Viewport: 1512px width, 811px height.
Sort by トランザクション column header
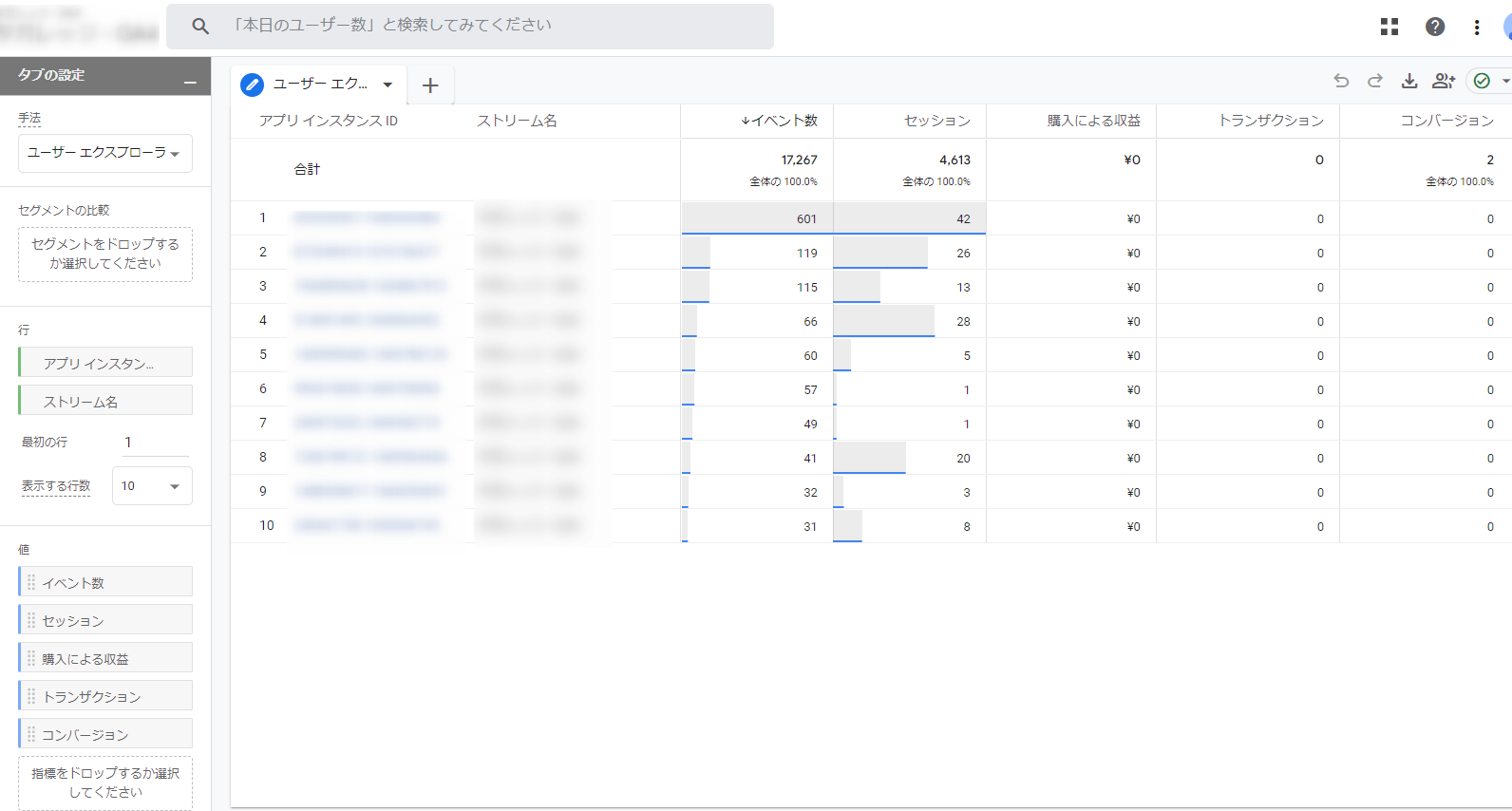1271,121
